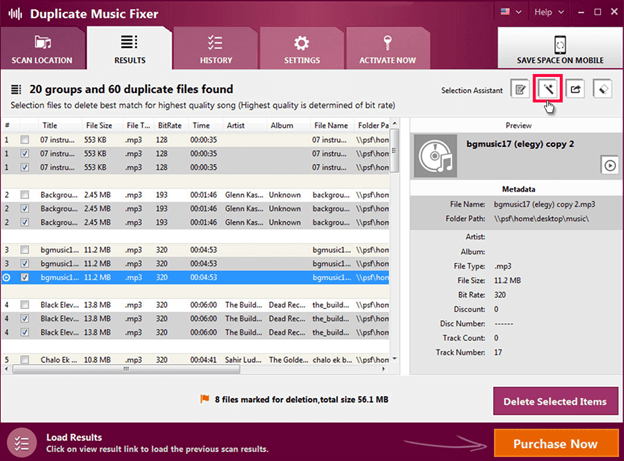Uncheck second 07 instru... file in group 1

(25, 153)
